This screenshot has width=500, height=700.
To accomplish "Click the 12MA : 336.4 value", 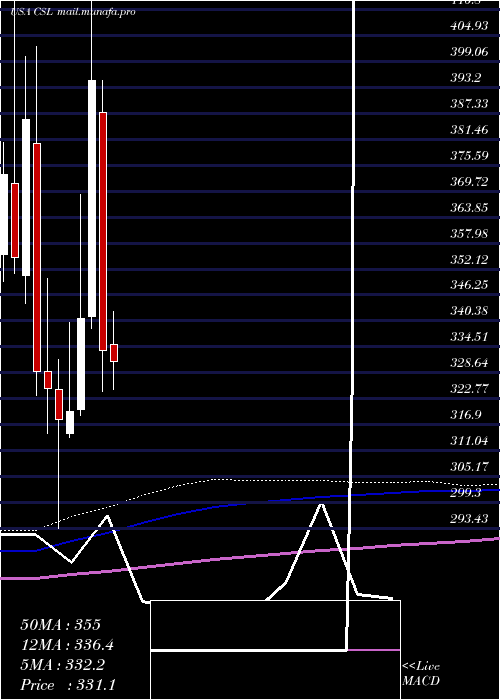I will point(67,645).
